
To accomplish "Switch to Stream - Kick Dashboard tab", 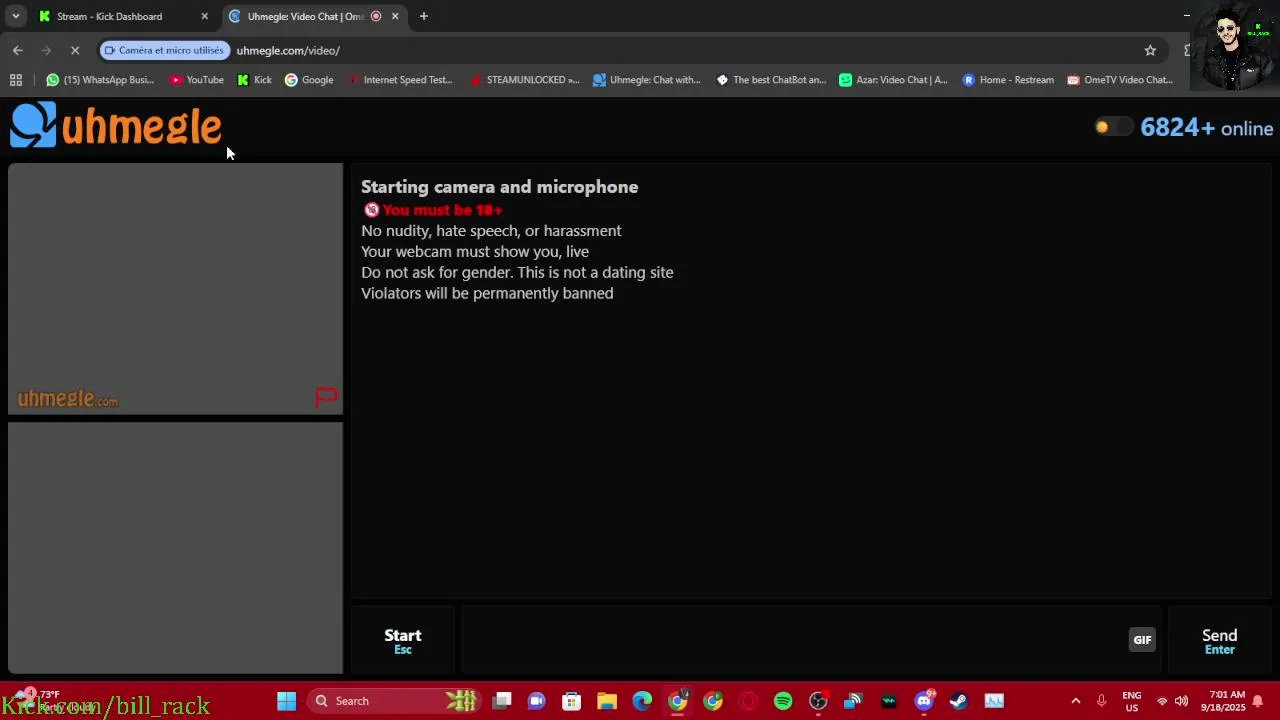I will 110,16.
